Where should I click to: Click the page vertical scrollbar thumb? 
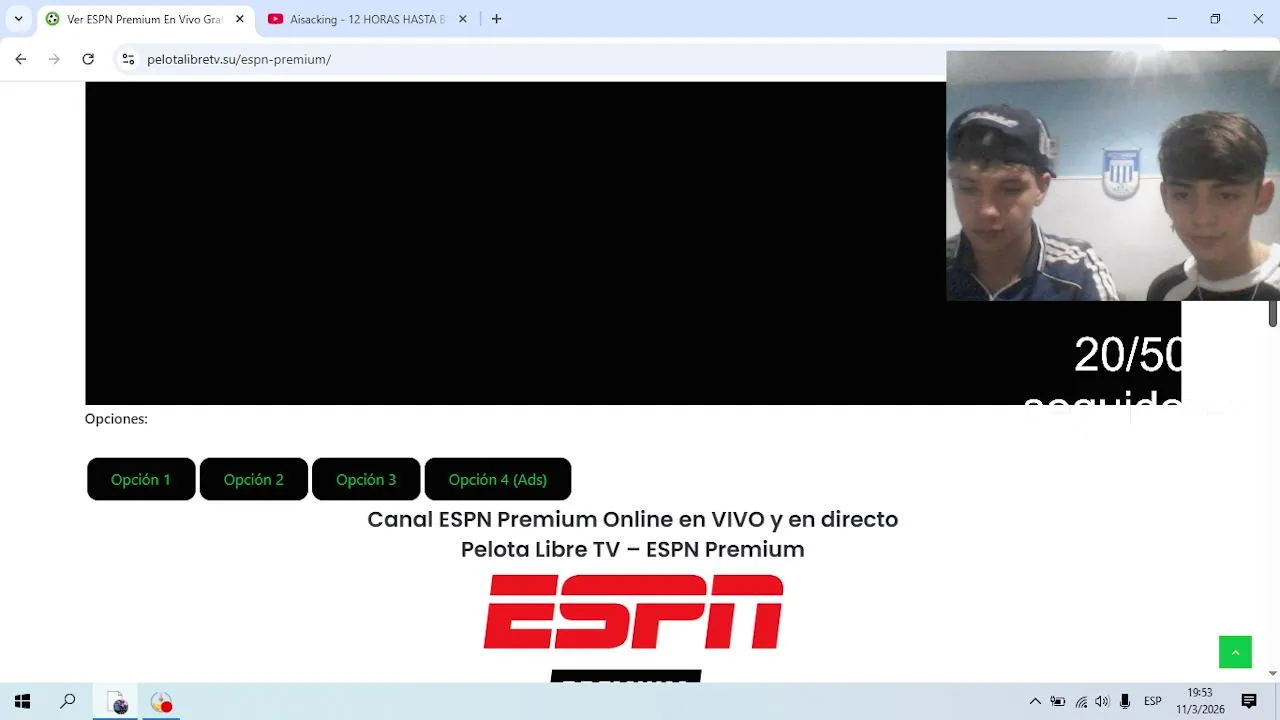point(1273,313)
